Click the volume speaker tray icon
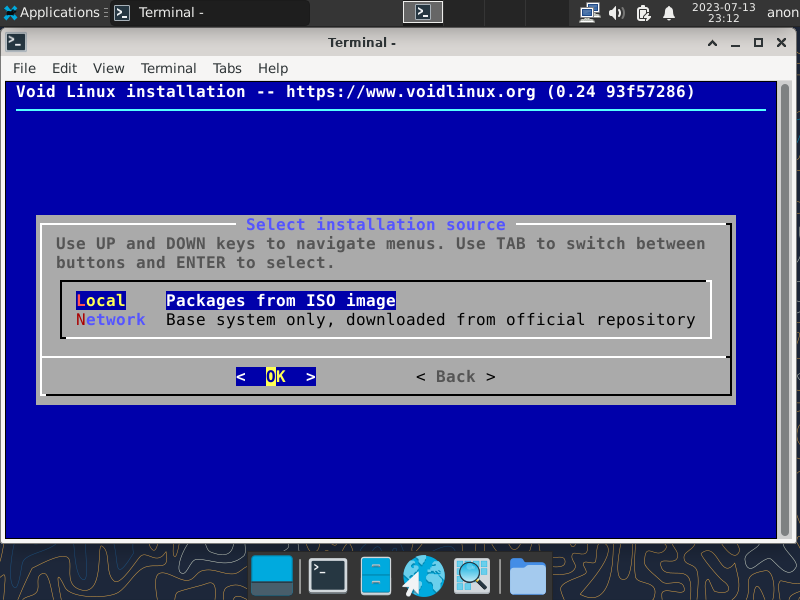 tap(616, 12)
